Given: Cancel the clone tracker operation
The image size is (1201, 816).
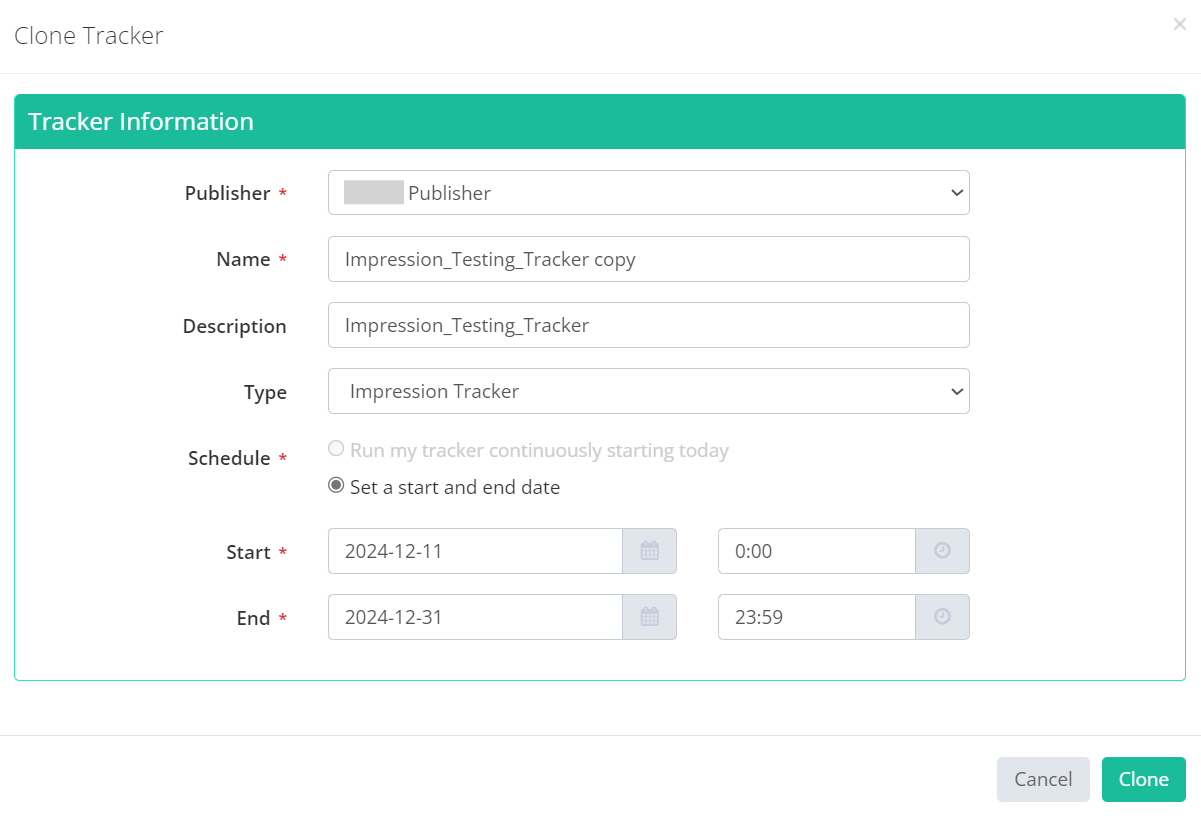Looking at the screenshot, I should click(x=1042, y=779).
